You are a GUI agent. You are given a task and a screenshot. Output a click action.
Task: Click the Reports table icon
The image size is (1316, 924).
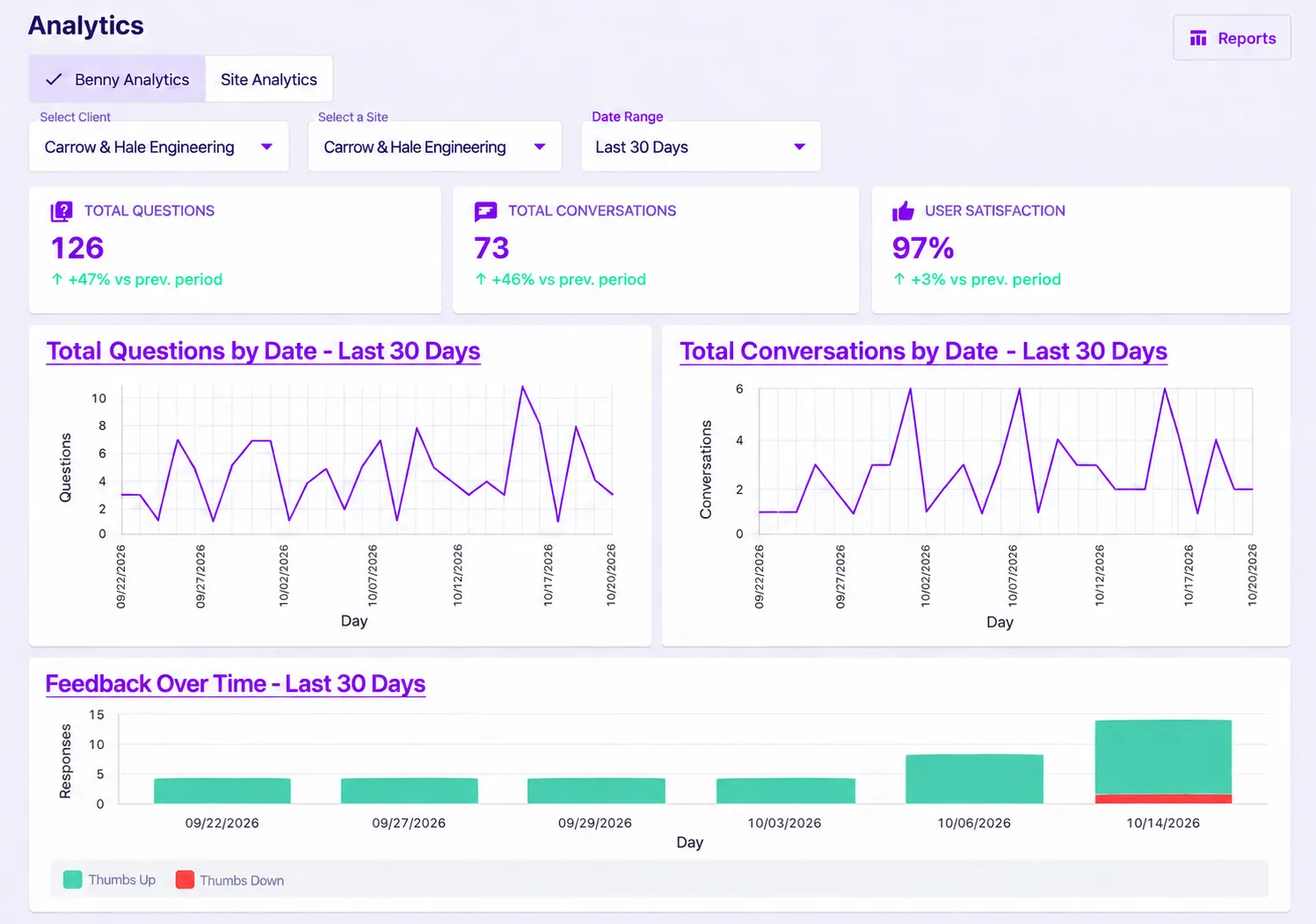click(1198, 38)
